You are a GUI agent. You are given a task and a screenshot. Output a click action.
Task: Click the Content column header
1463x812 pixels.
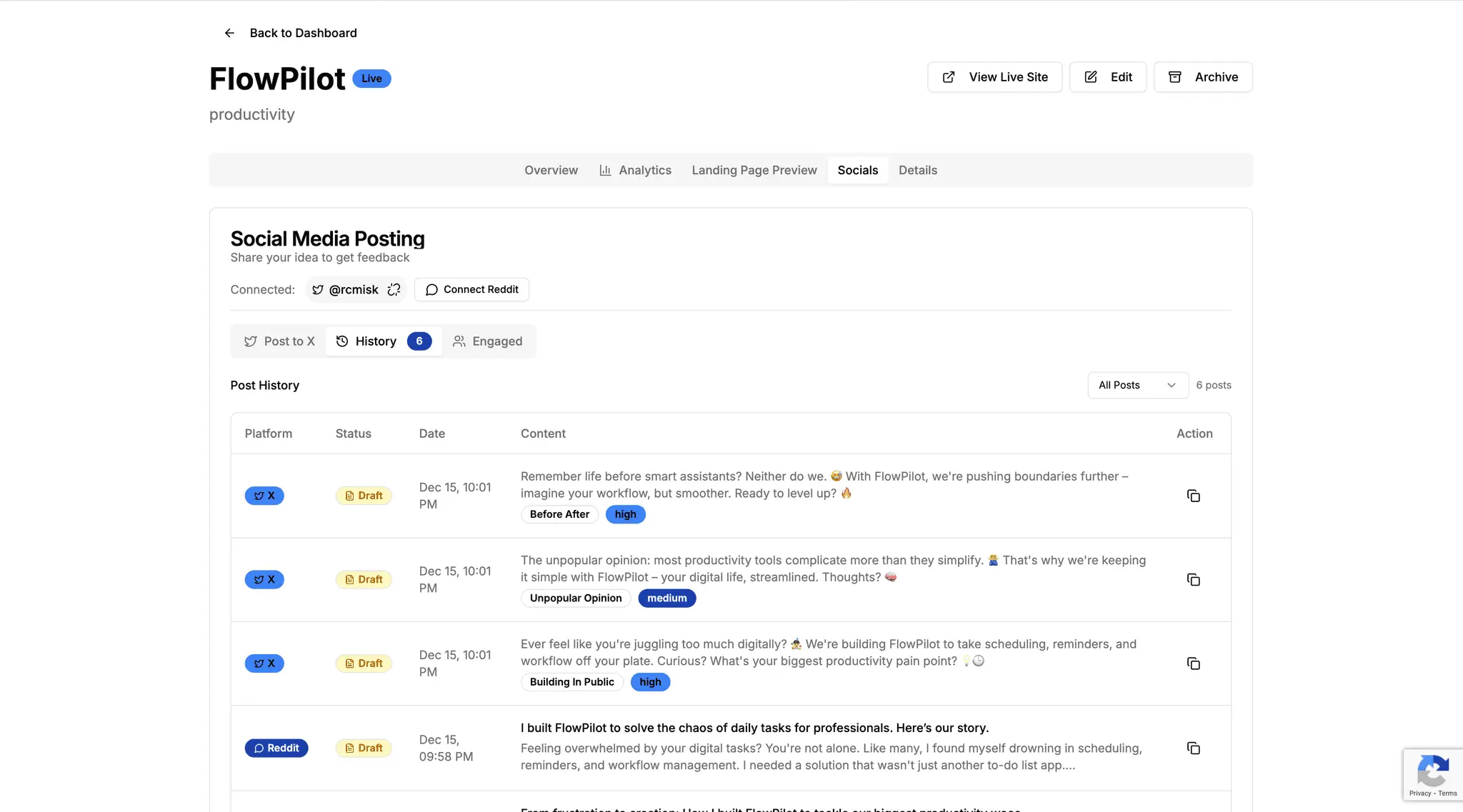(543, 433)
